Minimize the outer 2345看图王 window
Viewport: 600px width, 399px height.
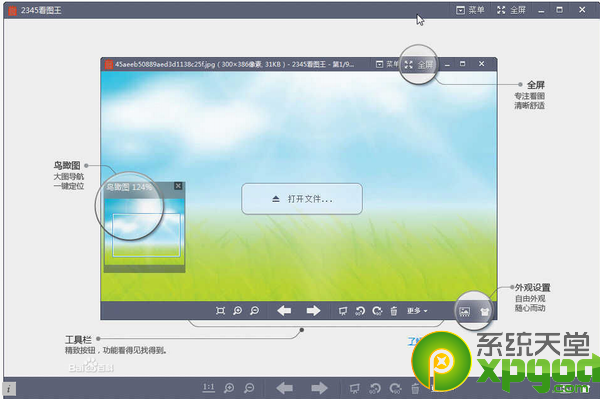[x=541, y=11]
